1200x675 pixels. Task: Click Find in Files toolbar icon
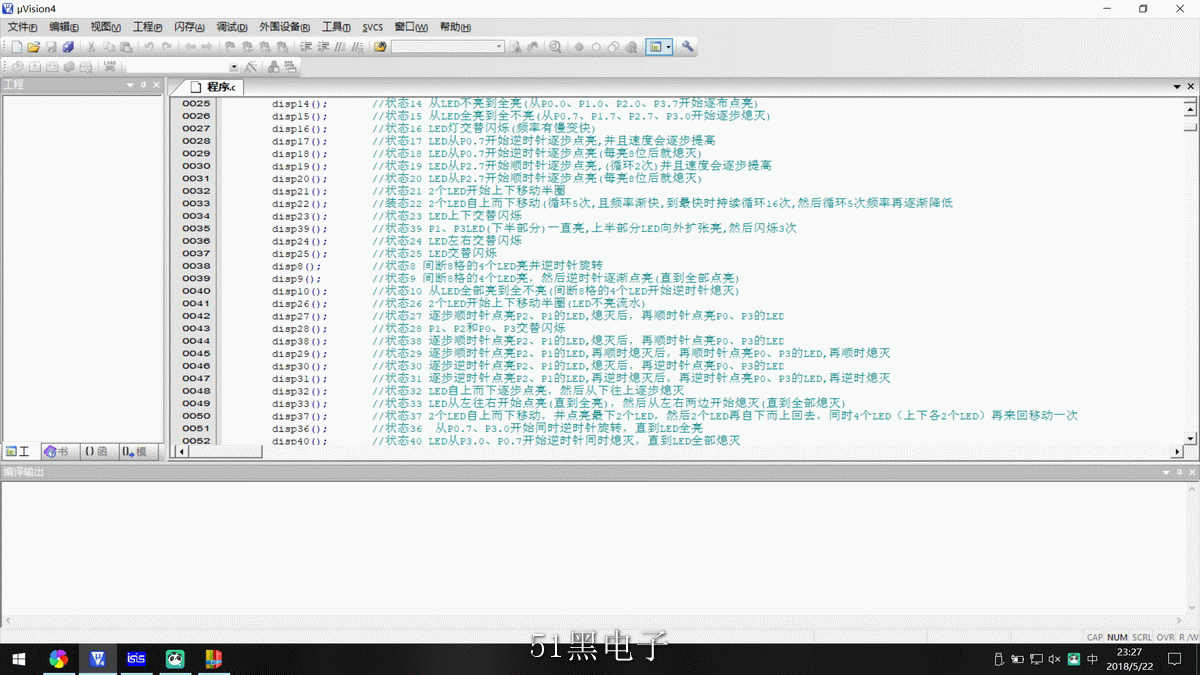[x=380, y=47]
